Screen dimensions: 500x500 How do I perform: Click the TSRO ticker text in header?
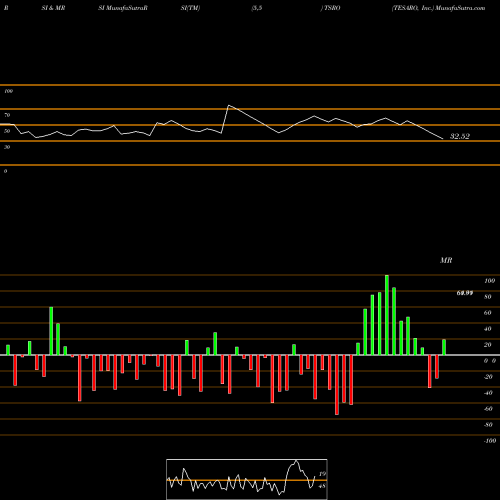332,8
